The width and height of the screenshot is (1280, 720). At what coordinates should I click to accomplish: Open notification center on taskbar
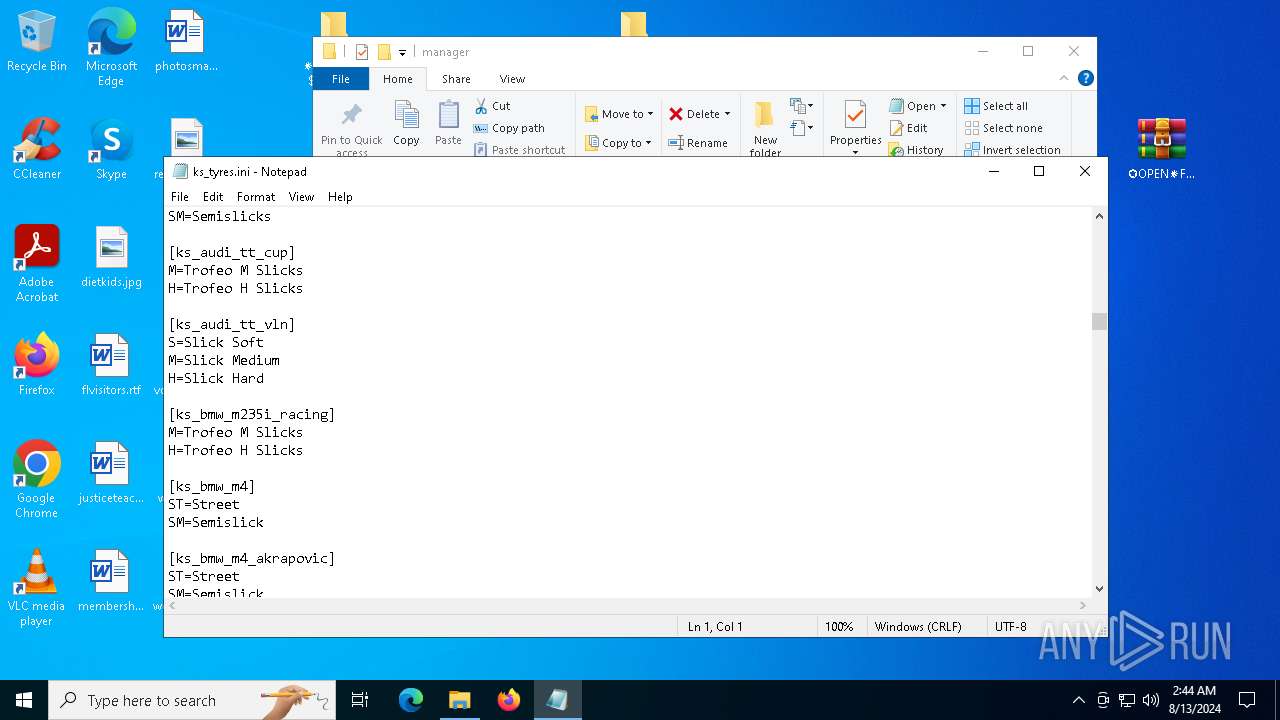pyautogui.click(x=1247, y=700)
